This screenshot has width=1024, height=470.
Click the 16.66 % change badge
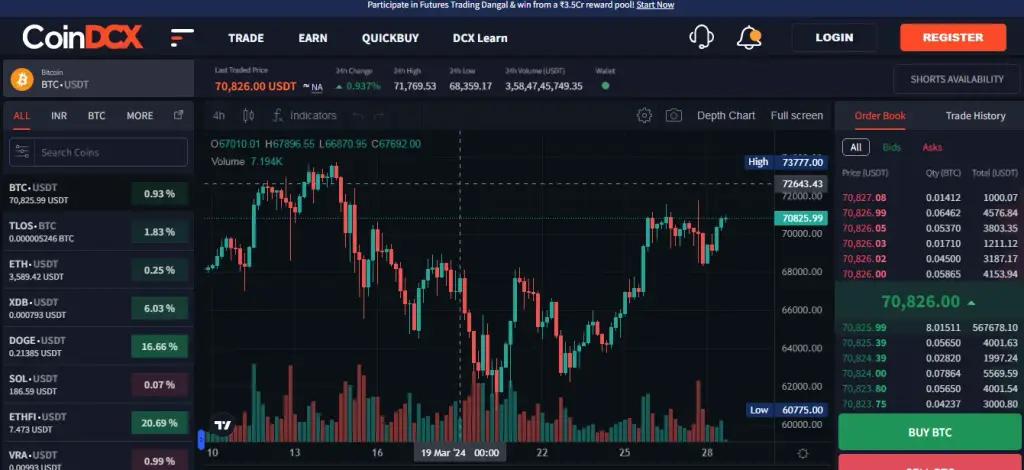[x=159, y=346]
